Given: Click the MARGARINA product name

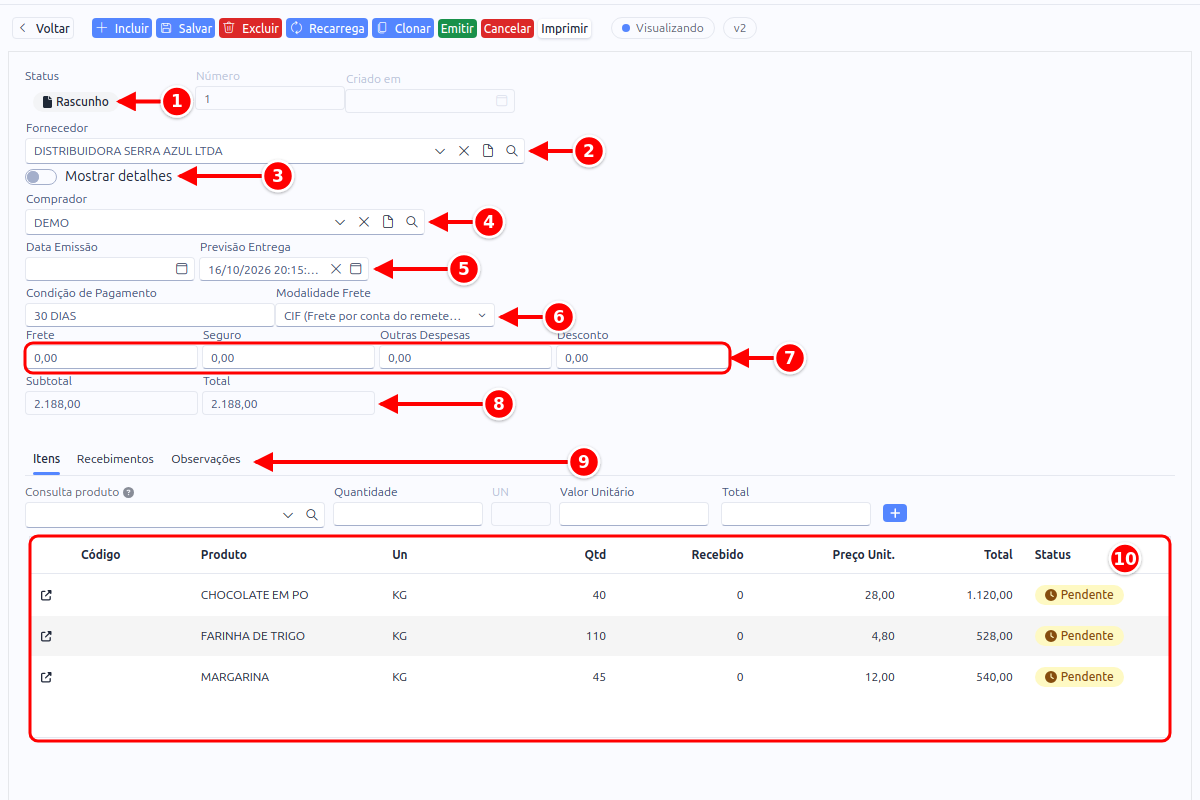Looking at the screenshot, I should coord(235,677).
